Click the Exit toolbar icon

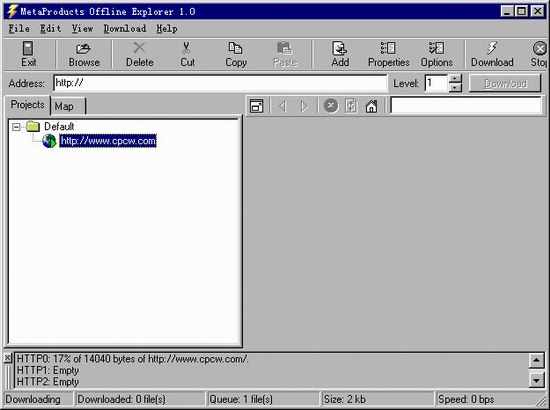point(28,48)
